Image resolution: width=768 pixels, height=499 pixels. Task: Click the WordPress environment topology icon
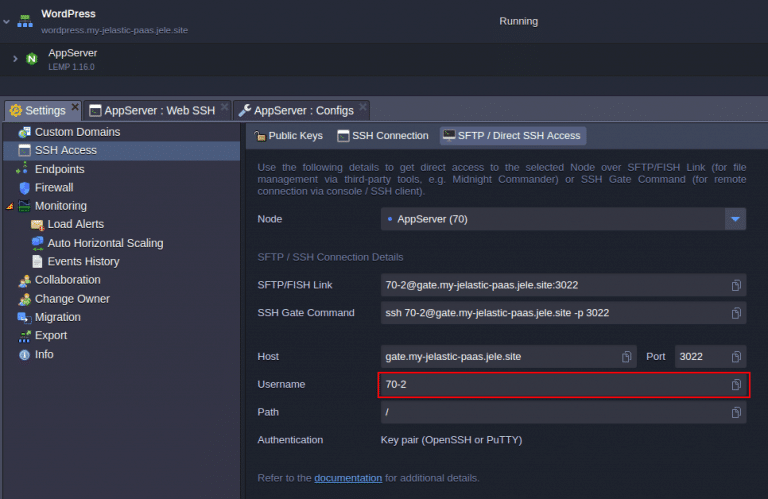[25, 22]
